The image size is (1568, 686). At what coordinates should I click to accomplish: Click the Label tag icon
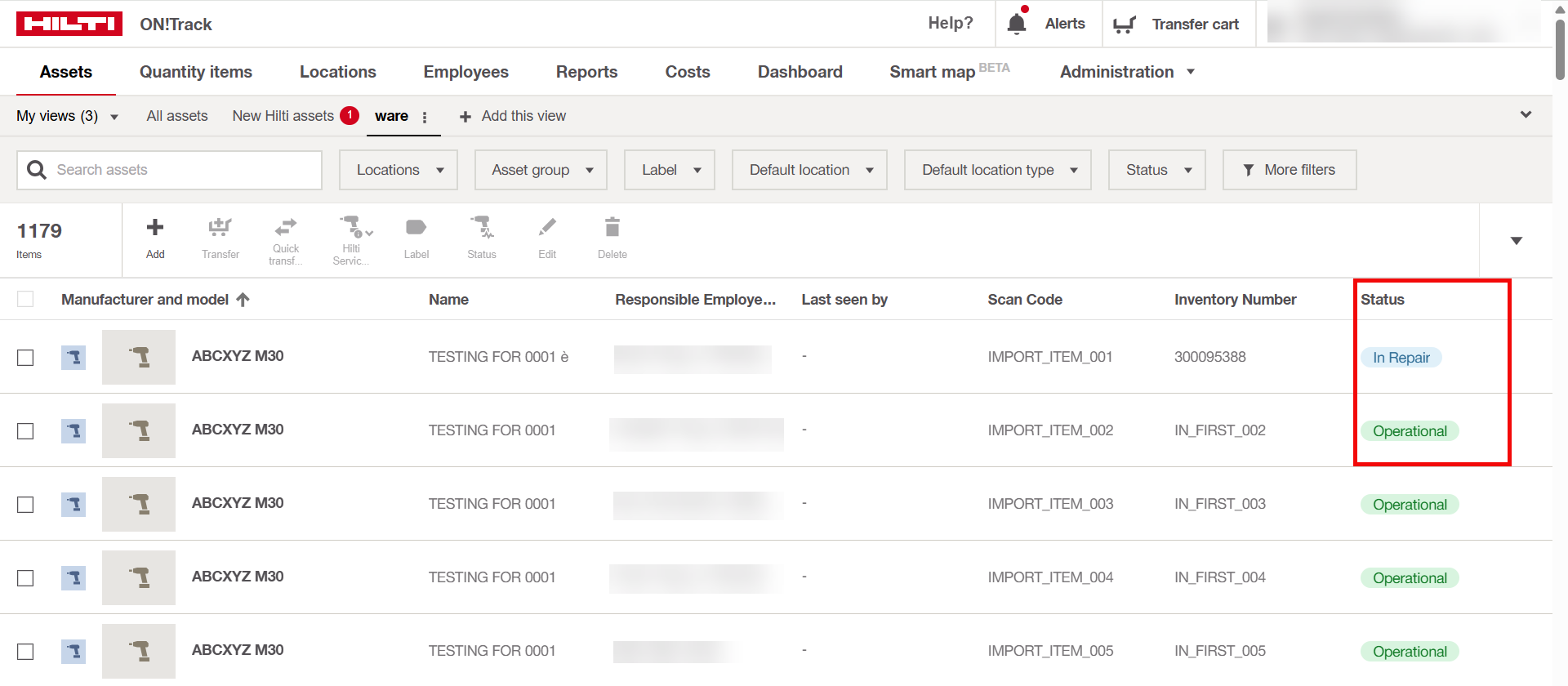(x=416, y=228)
